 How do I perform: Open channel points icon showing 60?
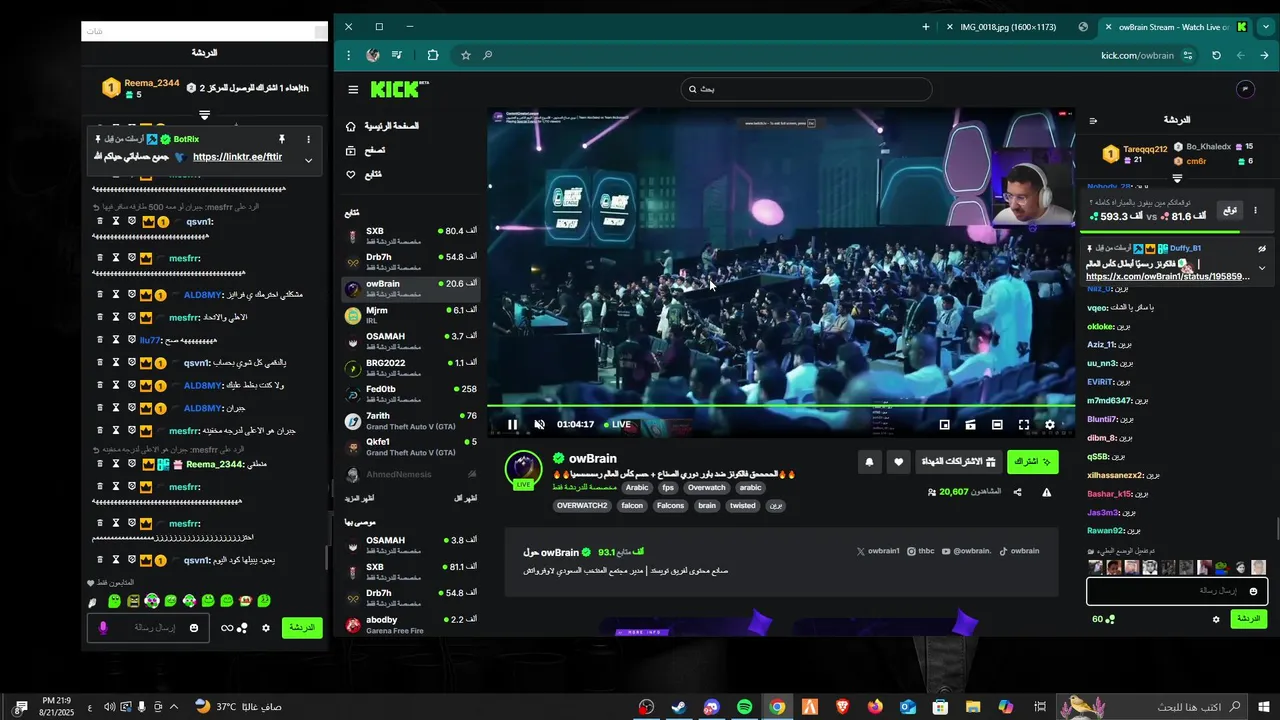1103,619
